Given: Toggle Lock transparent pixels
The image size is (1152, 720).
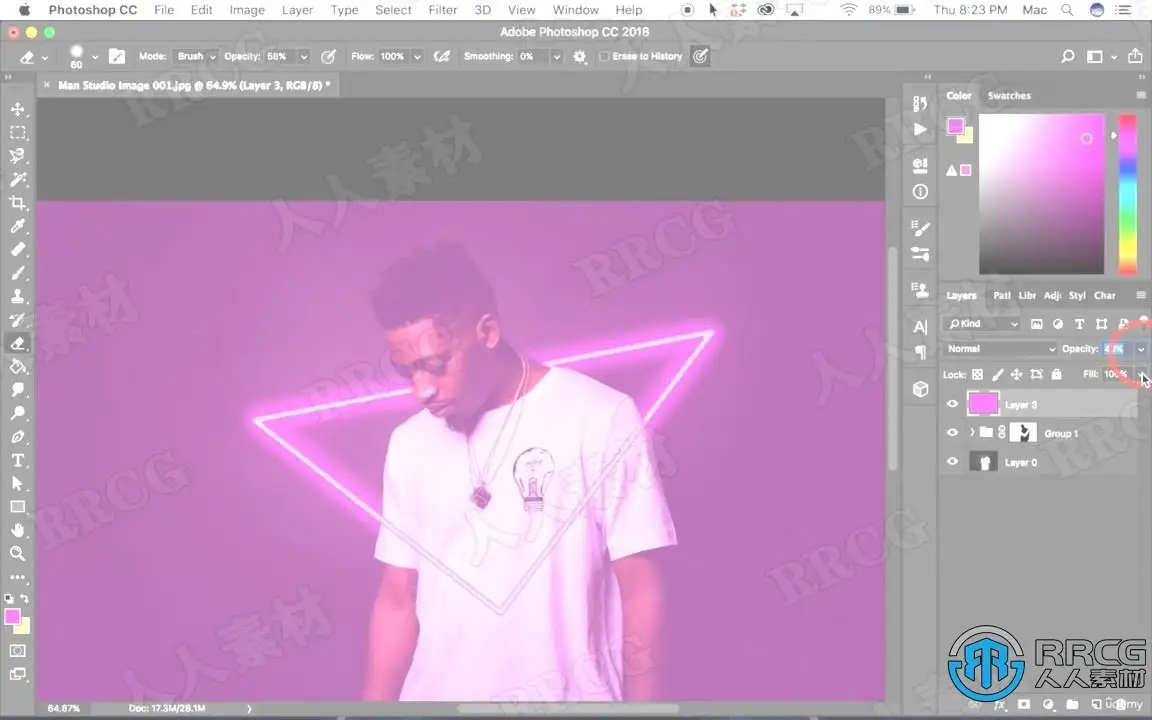Looking at the screenshot, I should click(977, 374).
